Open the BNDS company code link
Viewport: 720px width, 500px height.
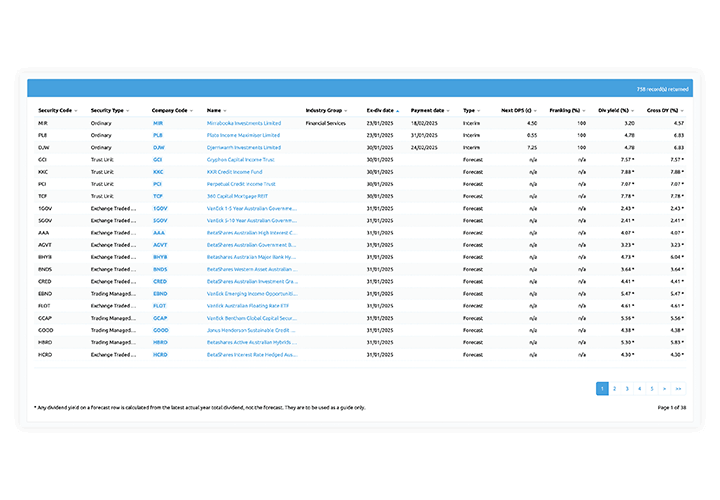coord(160,270)
